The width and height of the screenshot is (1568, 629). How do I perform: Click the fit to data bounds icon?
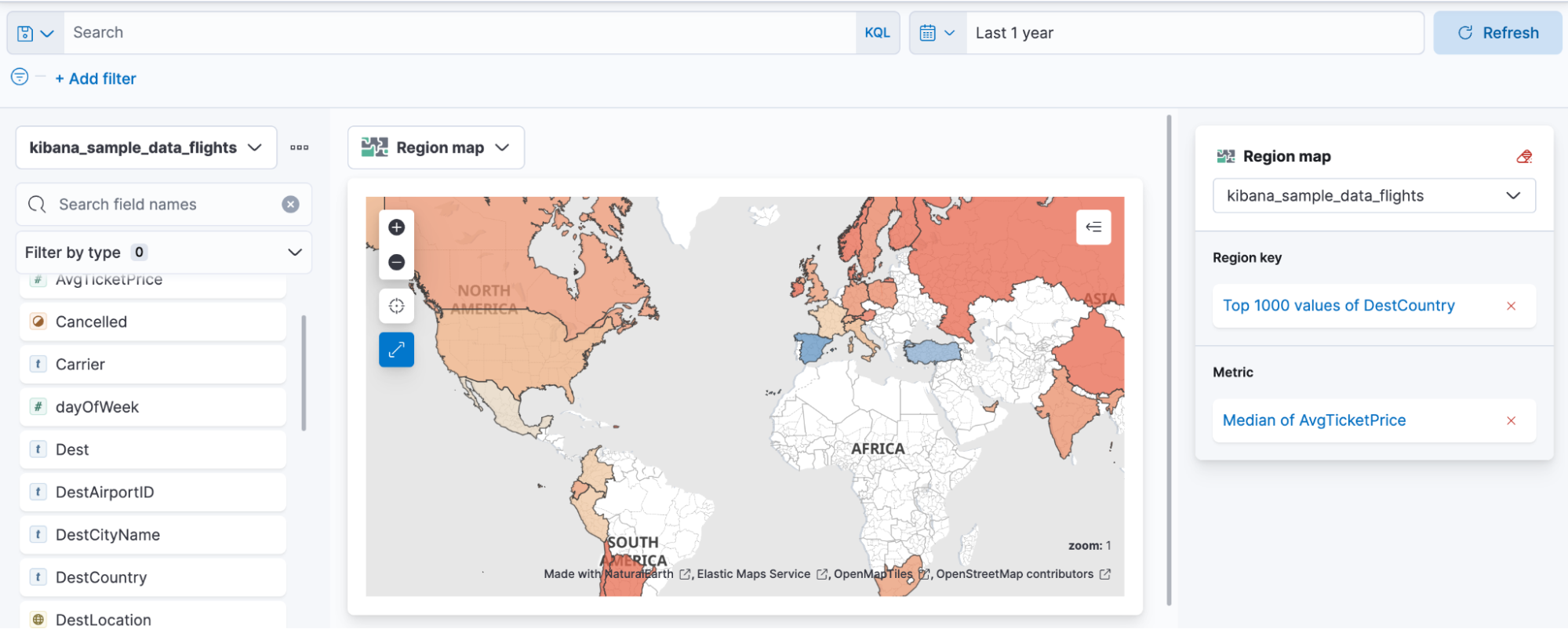(396, 306)
